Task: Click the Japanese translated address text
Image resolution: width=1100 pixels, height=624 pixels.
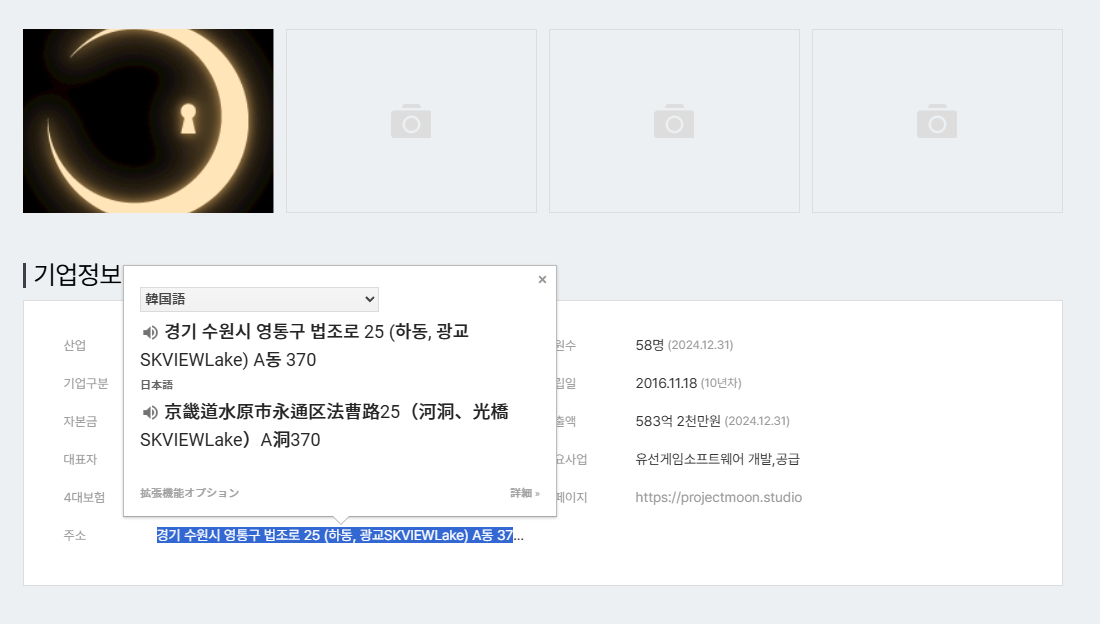Action: click(x=325, y=425)
